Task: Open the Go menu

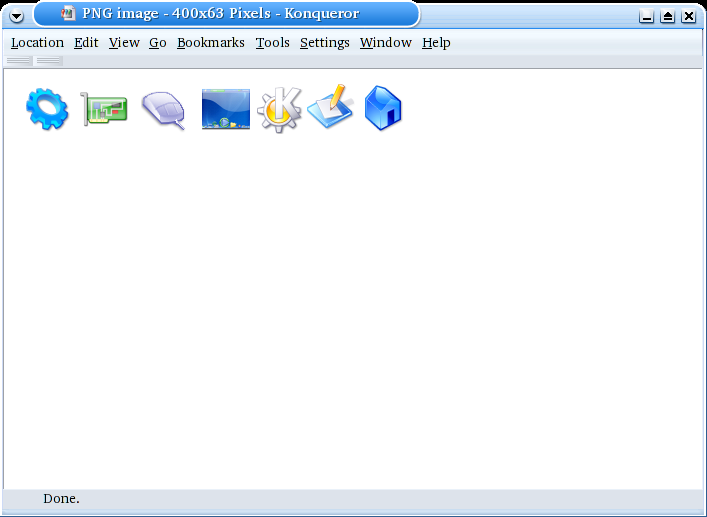Action: tap(158, 43)
